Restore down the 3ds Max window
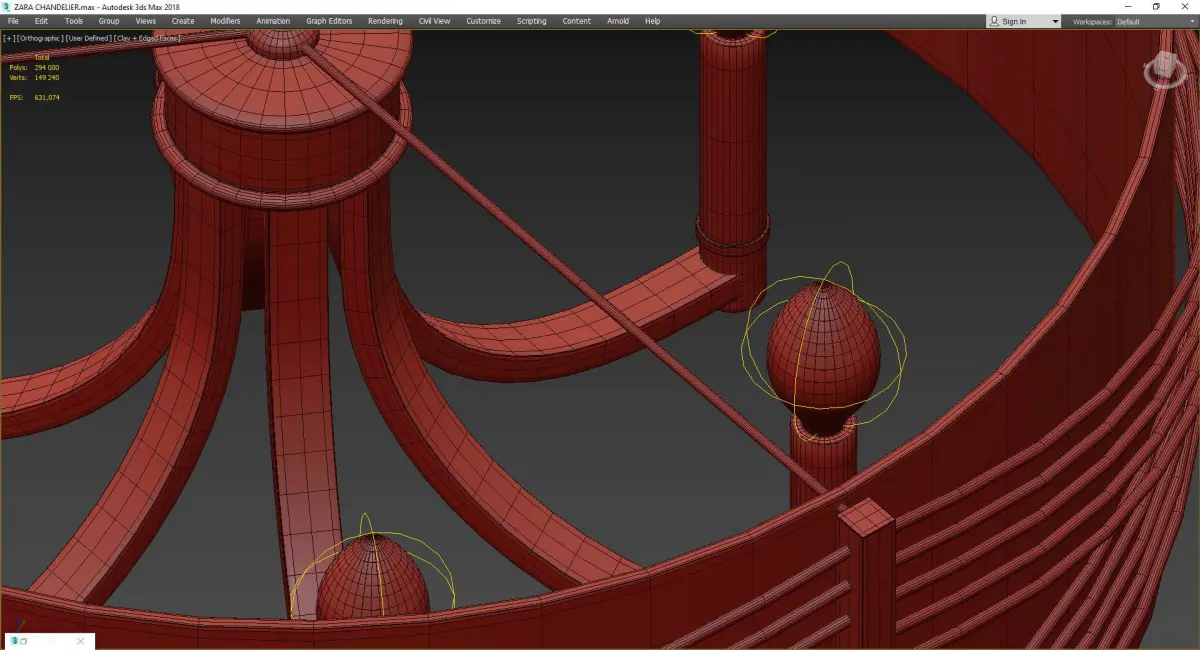 tap(1156, 6)
